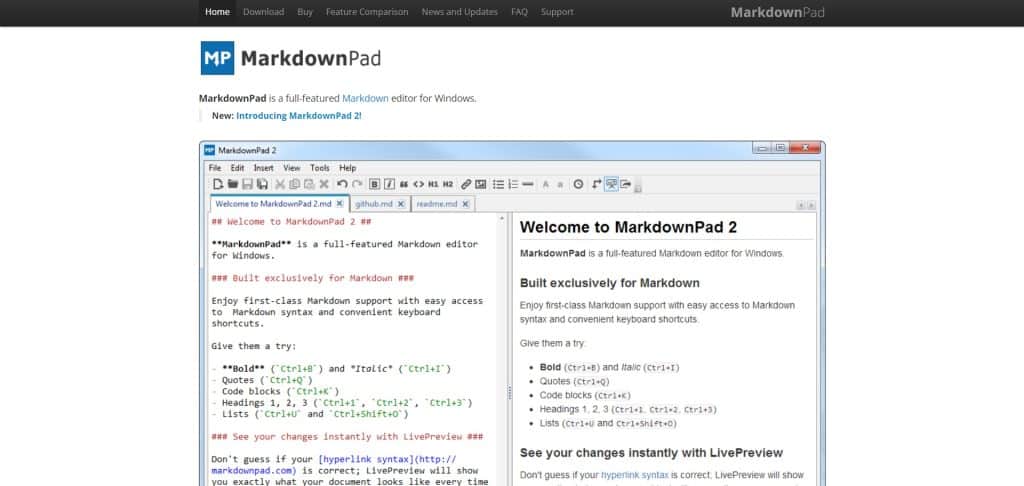Open the File menu in MarkdownPad
Screen dimensions: 1024x486
point(215,168)
